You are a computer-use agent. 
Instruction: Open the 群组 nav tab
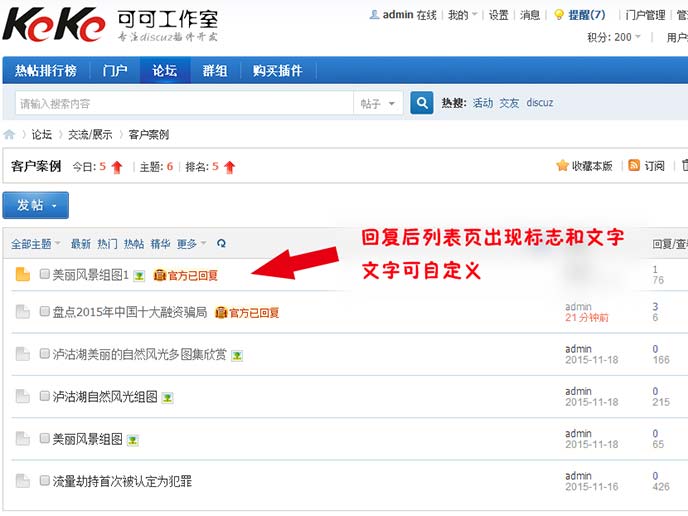tap(215, 70)
